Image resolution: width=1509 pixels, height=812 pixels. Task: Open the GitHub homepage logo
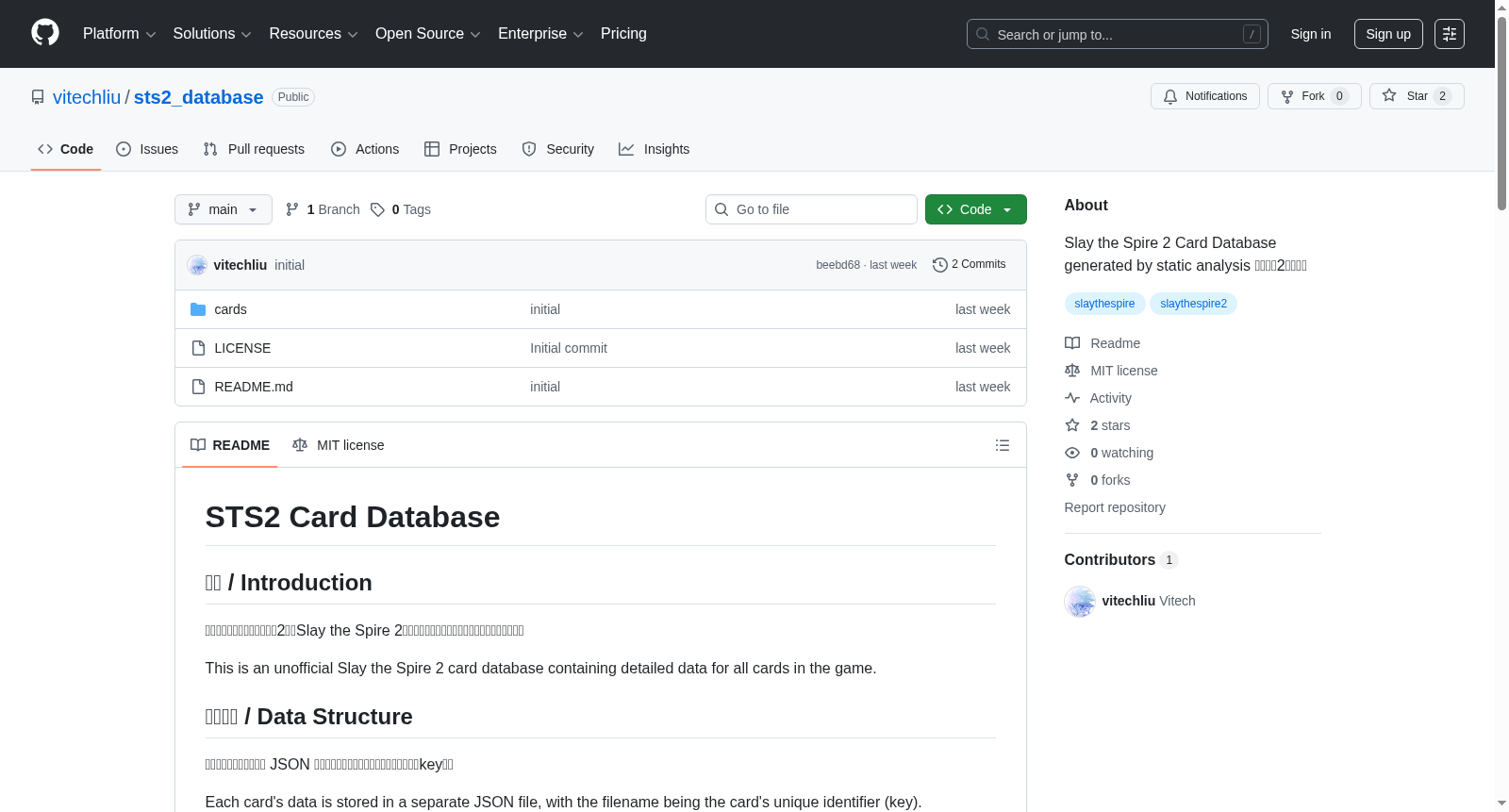pos(45,33)
